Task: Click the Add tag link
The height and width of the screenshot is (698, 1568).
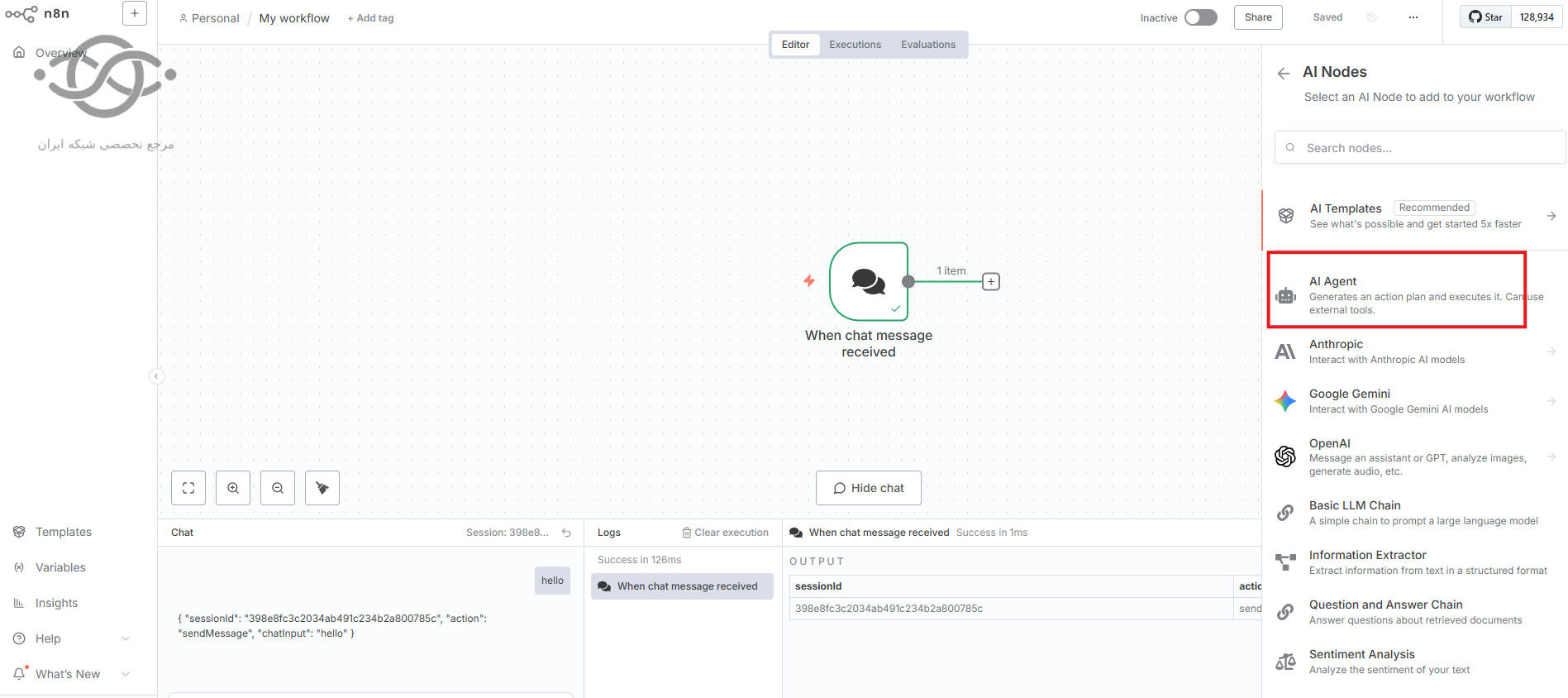Action: click(370, 18)
